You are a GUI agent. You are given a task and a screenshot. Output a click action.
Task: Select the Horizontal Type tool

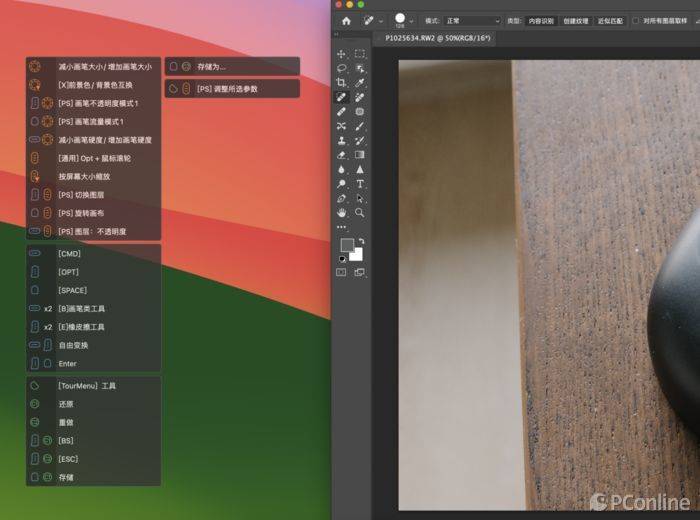tap(360, 184)
